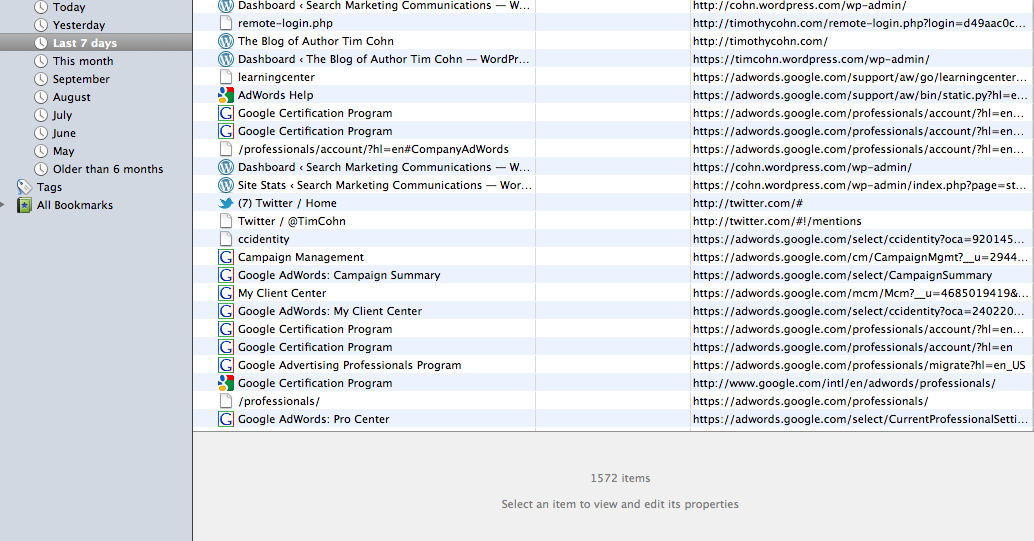Select Yesterday in the history sidebar
Screen dimensions: 1034x541
pos(78,25)
